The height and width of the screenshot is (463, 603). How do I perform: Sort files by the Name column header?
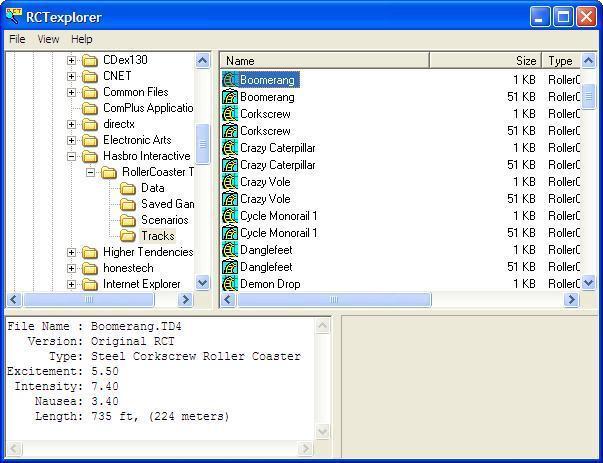point(325,61)
